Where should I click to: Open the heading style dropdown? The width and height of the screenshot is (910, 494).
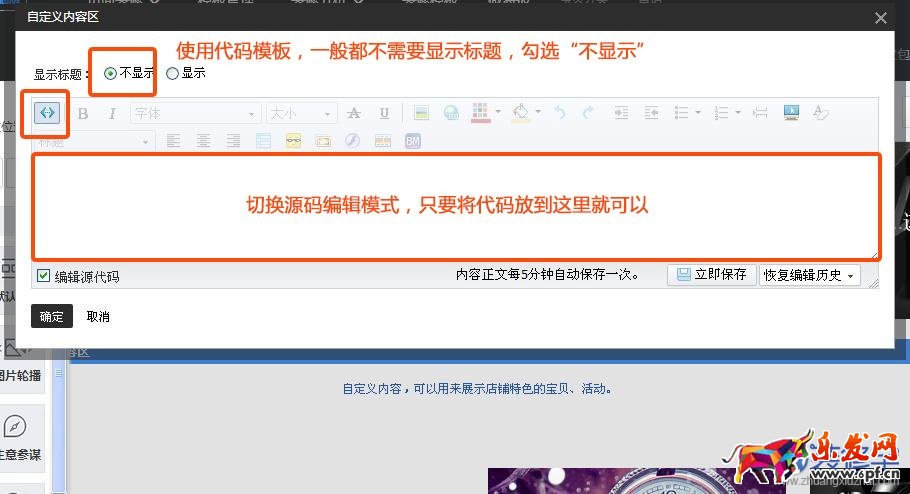coord(93,141)
